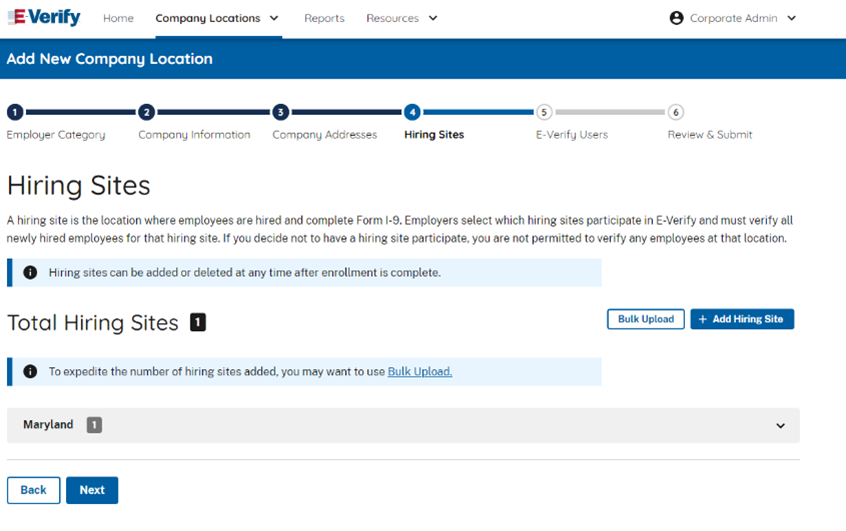Click step 4 circle Hiring Sites

click(x=412, y=112)
